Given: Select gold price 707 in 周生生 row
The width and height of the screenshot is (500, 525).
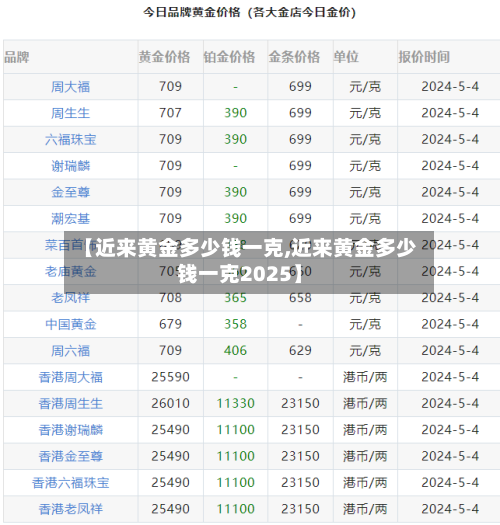Looking at the screenshot, I should pyautogui.click(x=170, y=113).
